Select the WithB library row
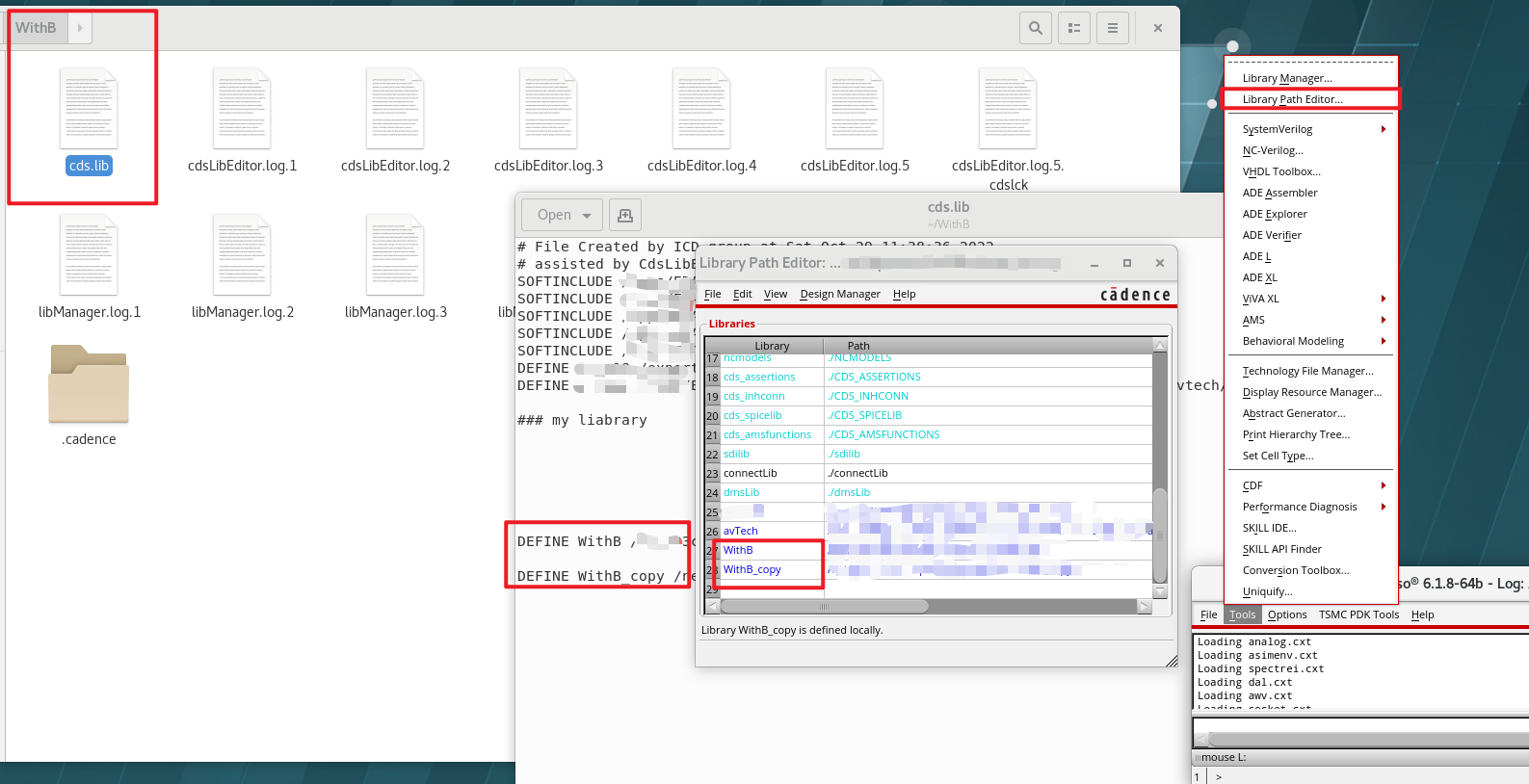Viewport: 1529px width, 784px height. pos(929,550)
